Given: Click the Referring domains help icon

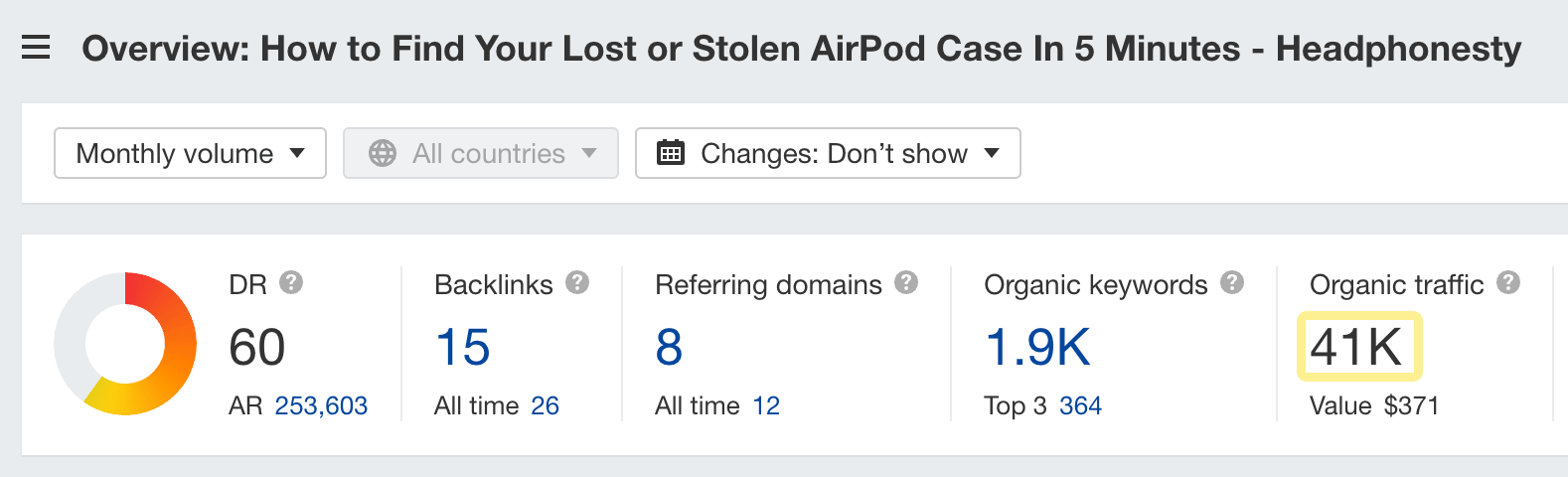Looking at the screenshot, I should pyautogui.click(x=906, y=283).
